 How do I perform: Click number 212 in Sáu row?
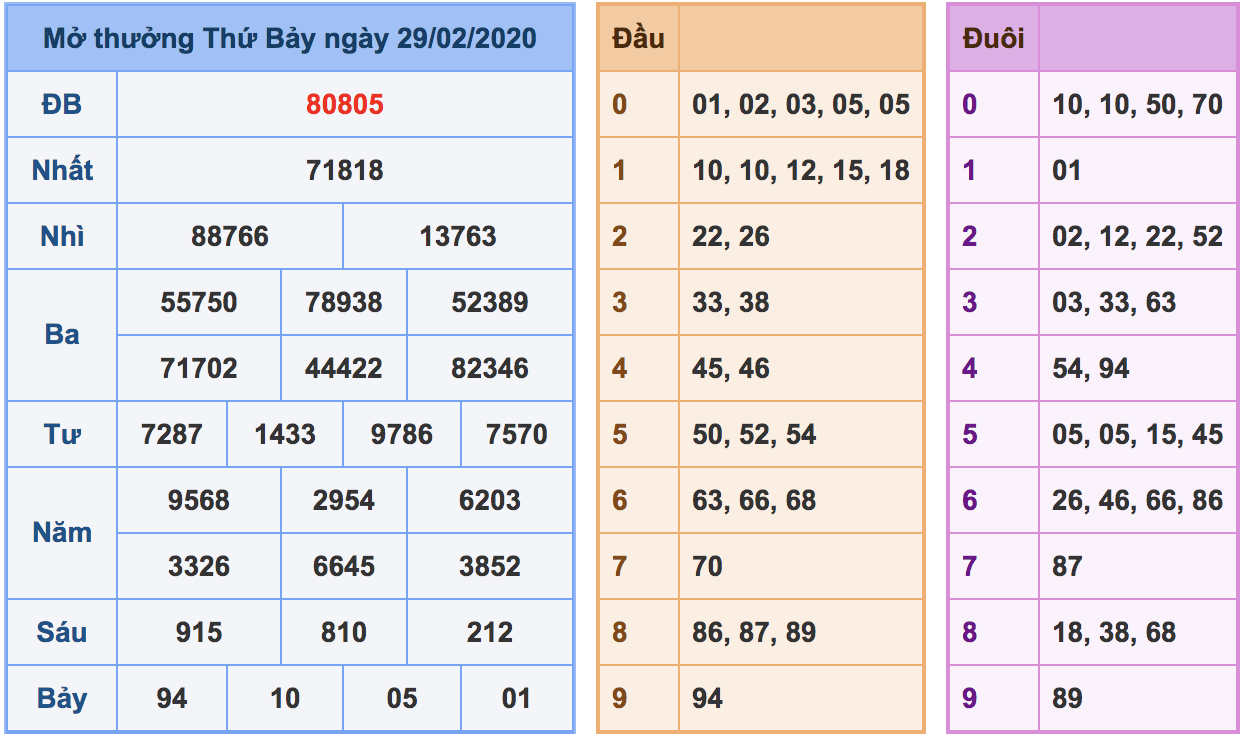pos(490,632)
